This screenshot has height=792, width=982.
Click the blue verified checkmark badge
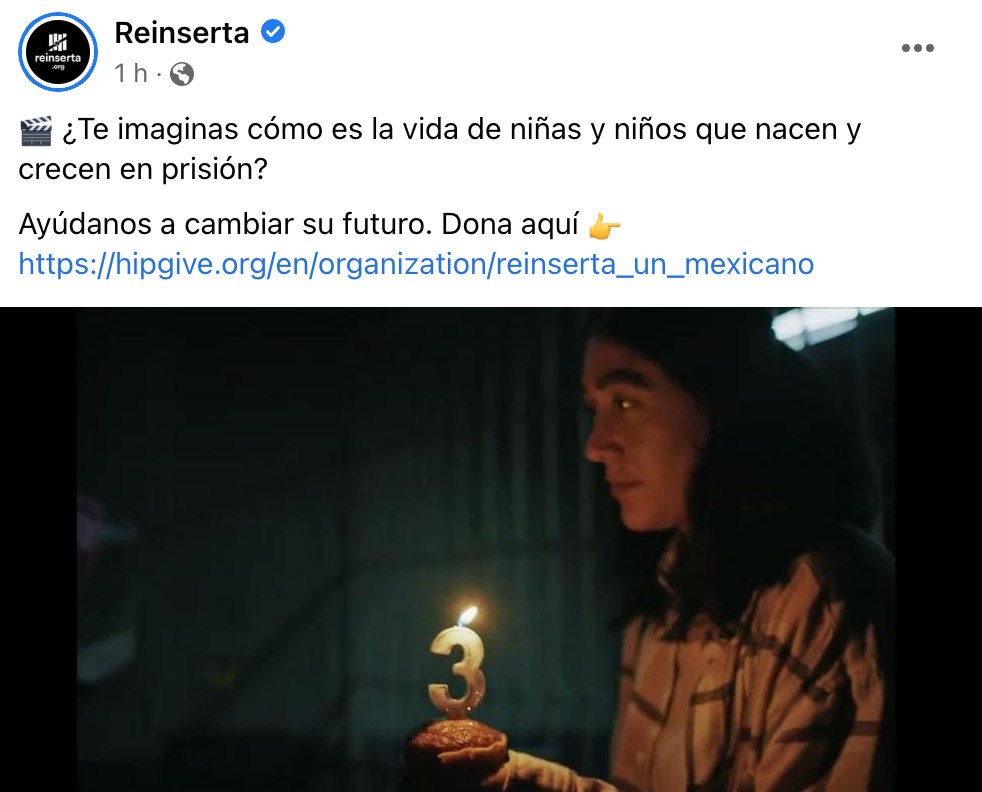tap(273, 31)
